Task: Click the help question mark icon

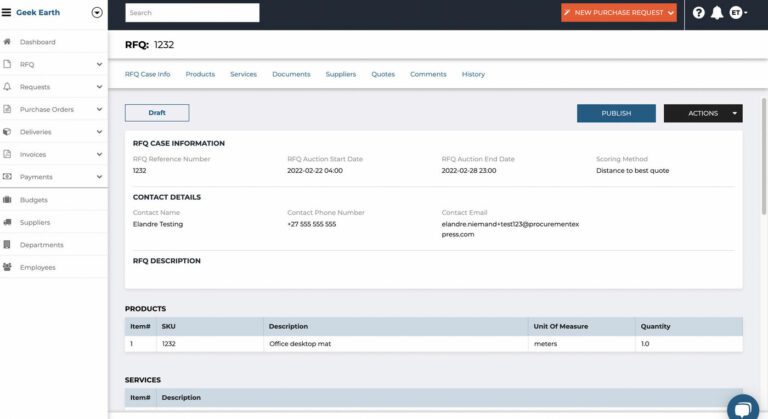Action: pyautogui.click(x=698, y=13)
